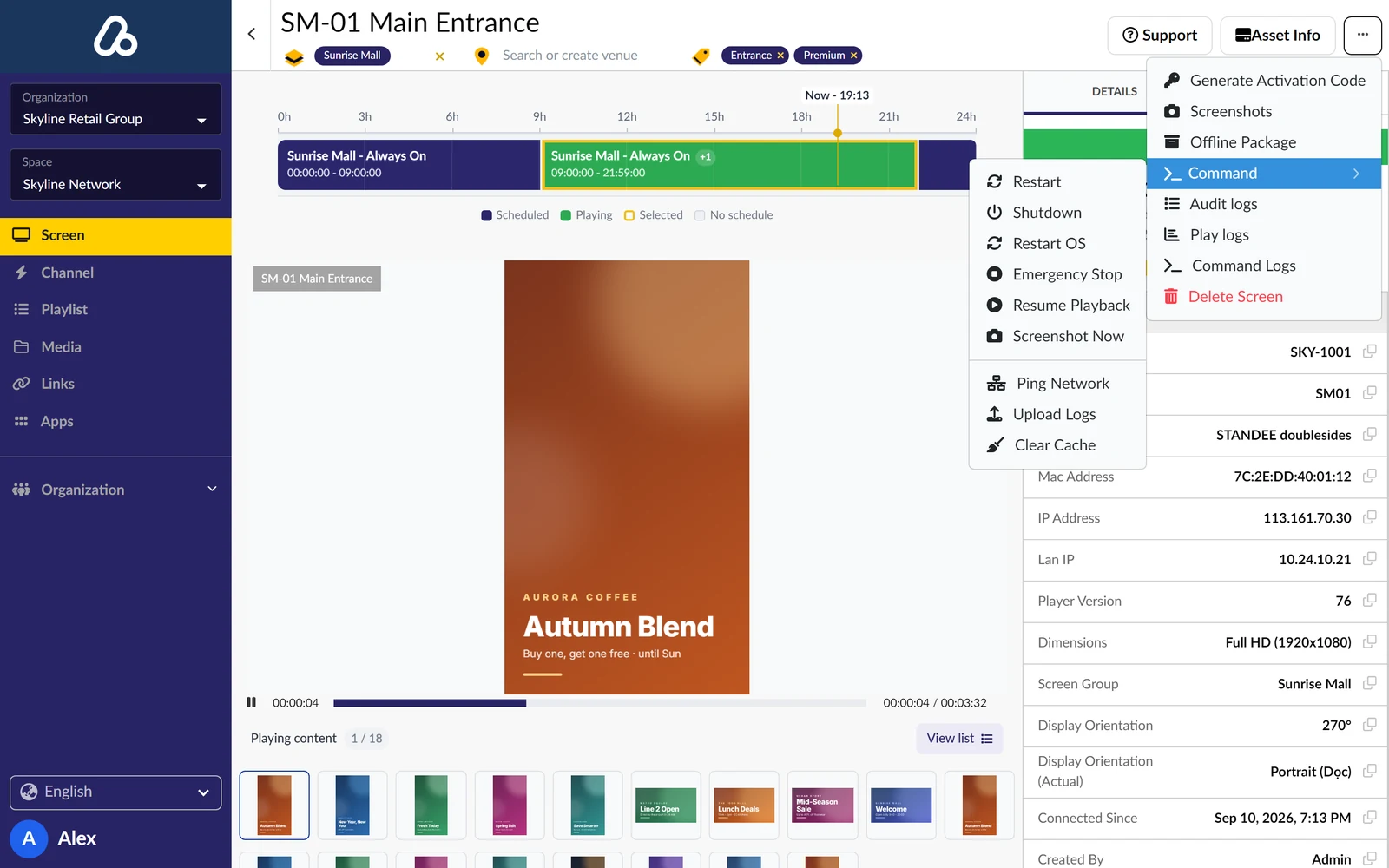Remove the Entrance tag

tap(780, 56)
